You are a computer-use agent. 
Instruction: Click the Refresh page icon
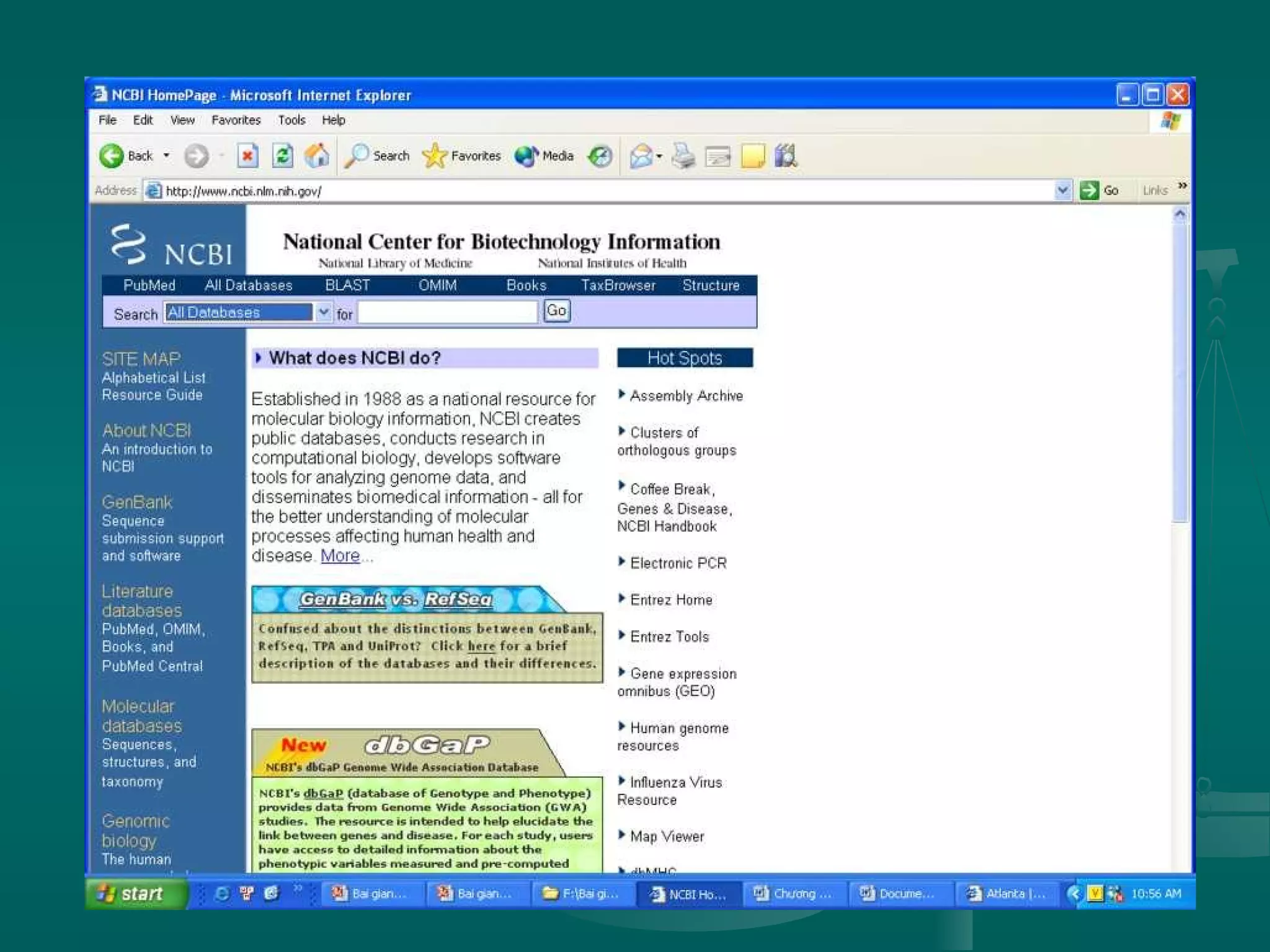[x=283, y=156]
